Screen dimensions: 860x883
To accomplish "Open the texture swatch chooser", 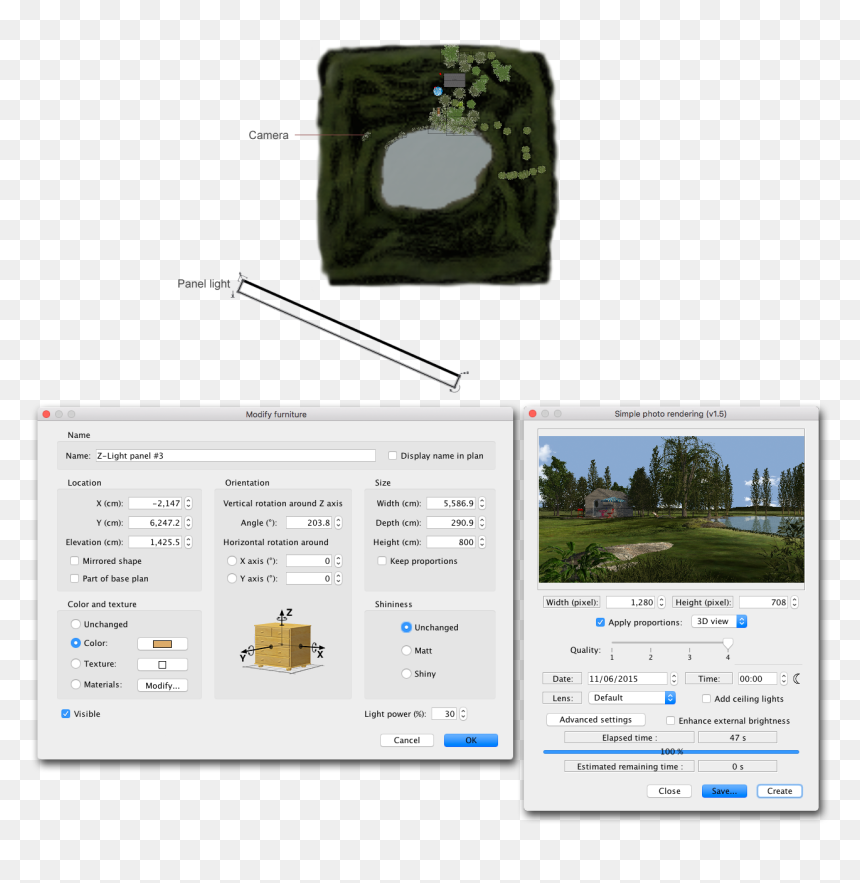I will pyautogui.click(x=162, y=665).
